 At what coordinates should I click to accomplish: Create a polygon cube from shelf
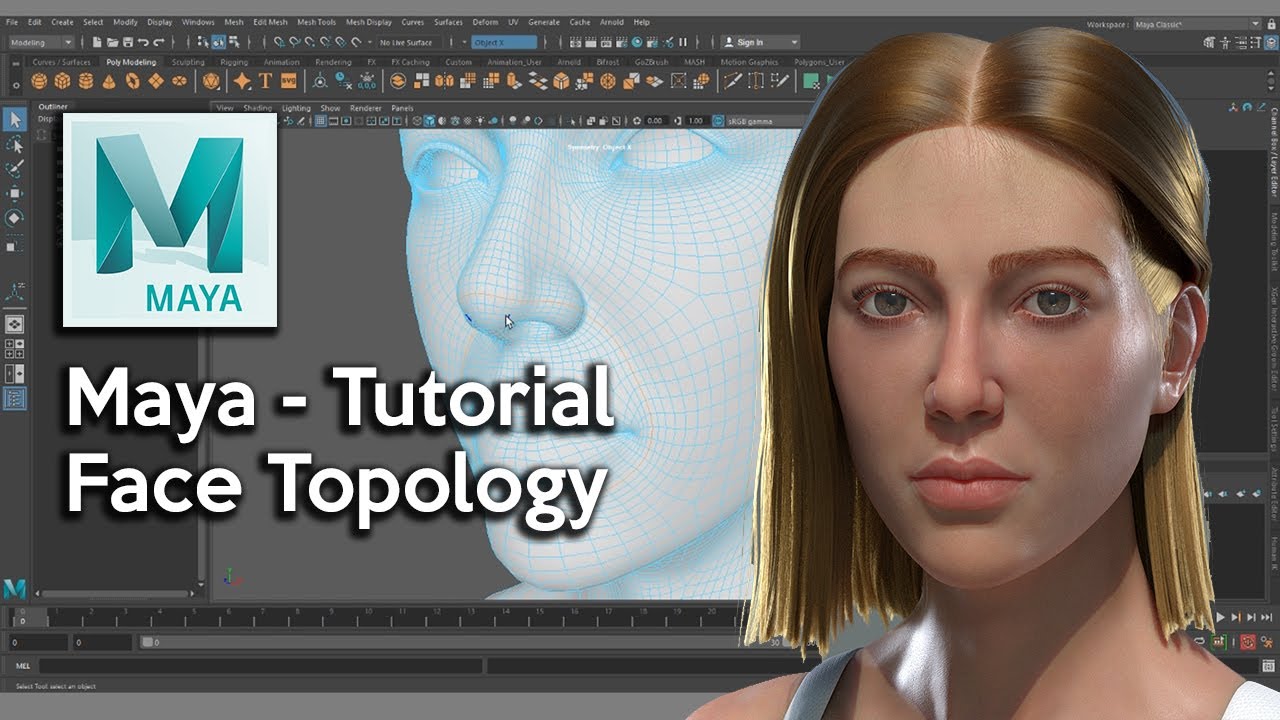point(62,81)
